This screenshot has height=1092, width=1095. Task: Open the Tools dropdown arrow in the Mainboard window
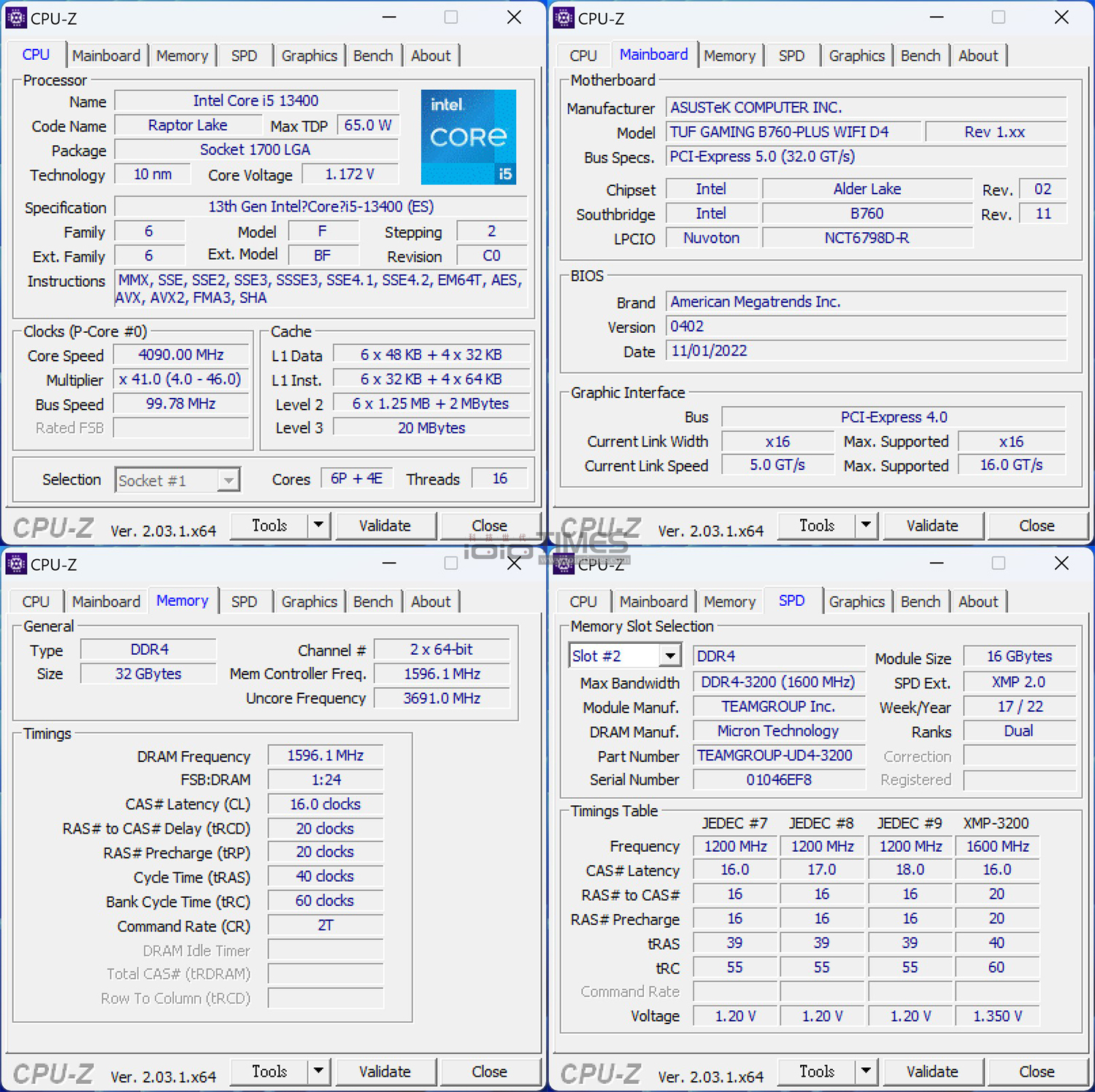click(x=867, y=525)
